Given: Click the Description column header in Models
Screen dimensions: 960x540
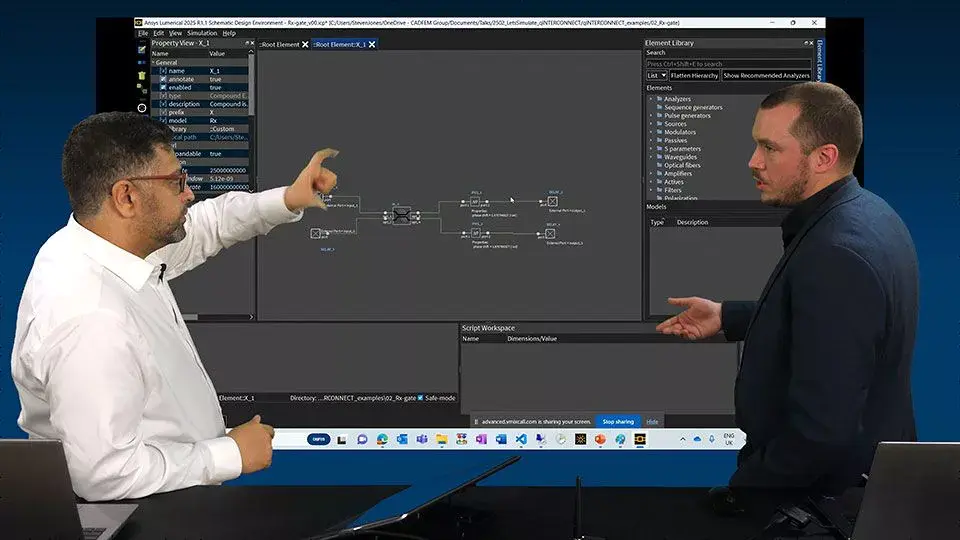Looking at the screenshot, I should [692, 222].
